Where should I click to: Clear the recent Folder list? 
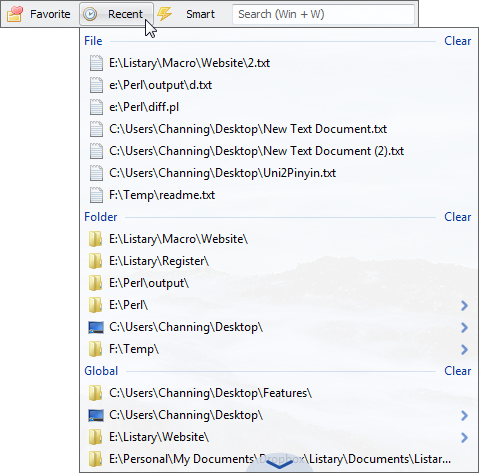click(458, 217)
